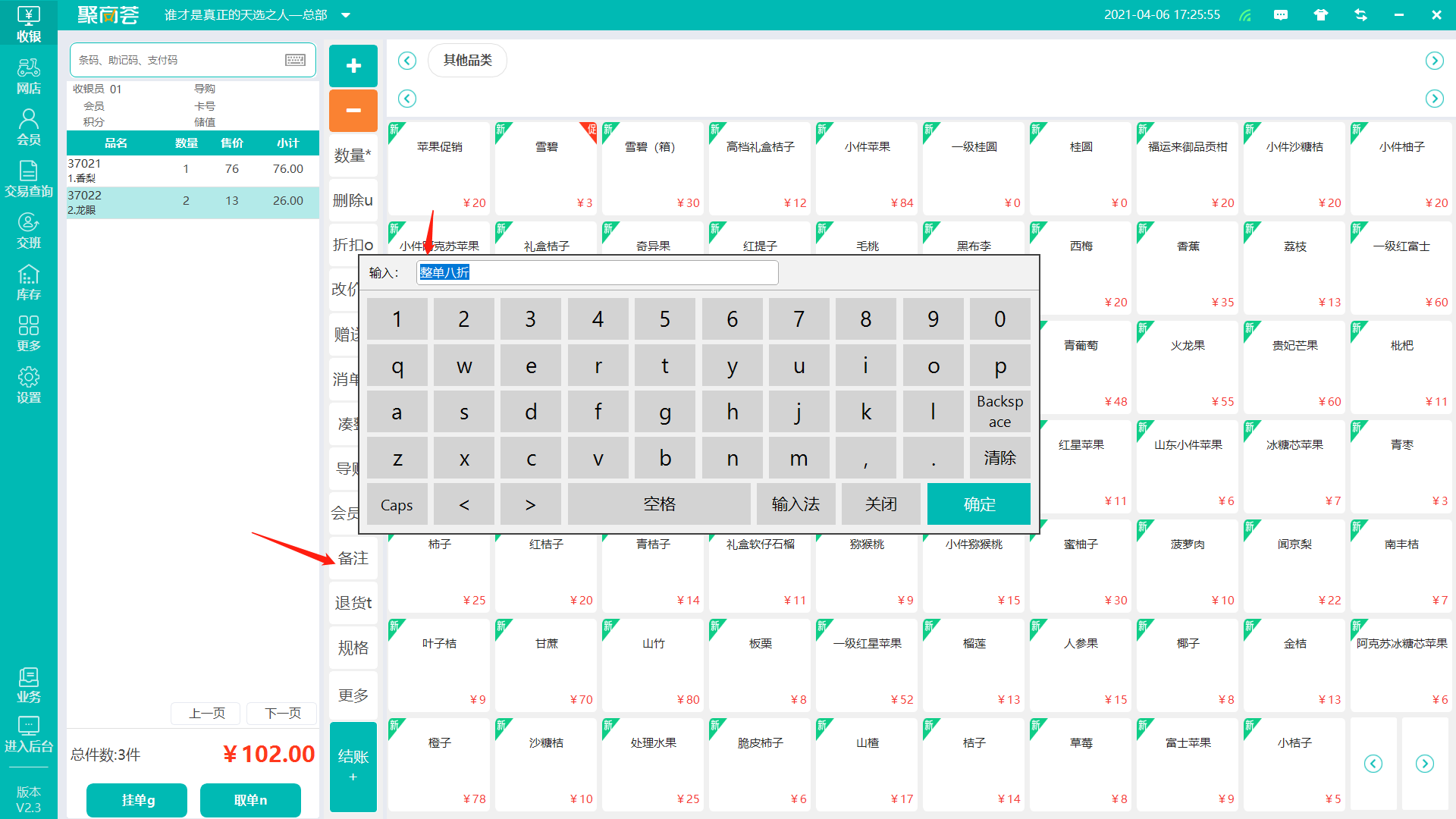Add 榴莲 product to order
This screenshot has height=819, width=1456.
[x=974, y=666]
